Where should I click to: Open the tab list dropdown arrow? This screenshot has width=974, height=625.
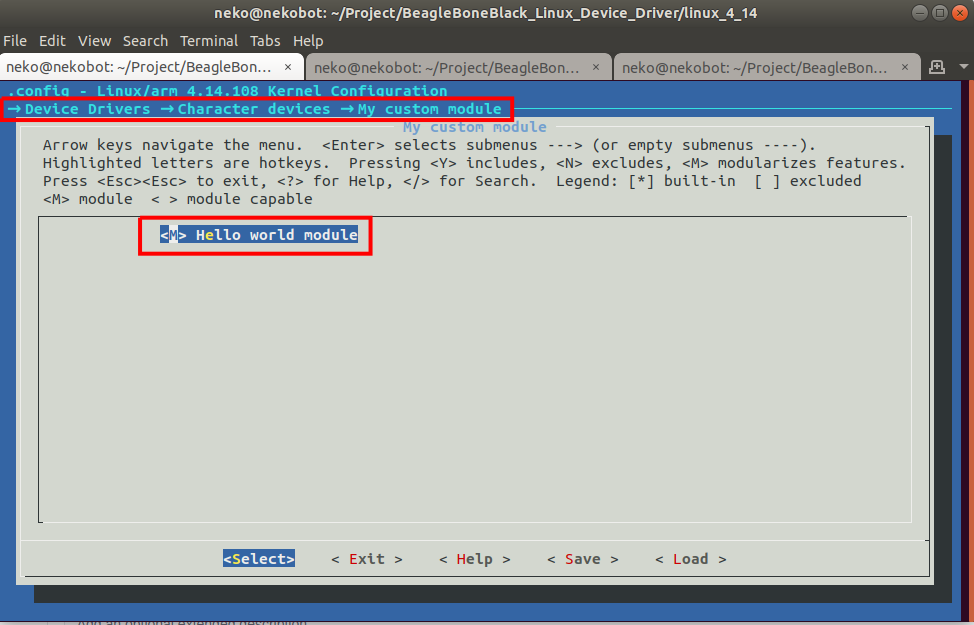(x=963, y=66)
